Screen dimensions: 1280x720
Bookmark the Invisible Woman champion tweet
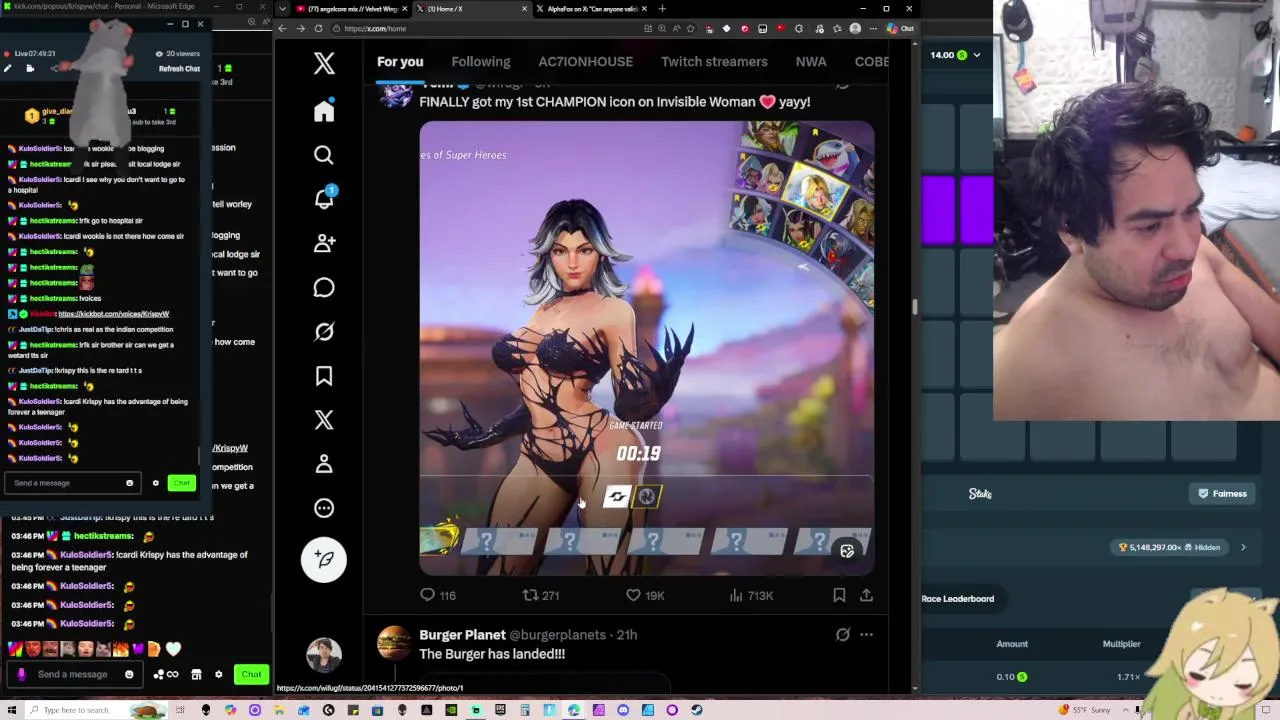point(839,595)
